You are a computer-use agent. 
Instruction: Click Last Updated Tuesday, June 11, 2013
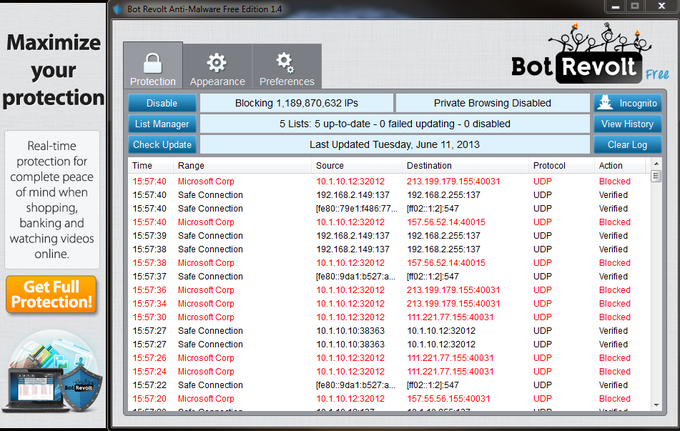395,145
